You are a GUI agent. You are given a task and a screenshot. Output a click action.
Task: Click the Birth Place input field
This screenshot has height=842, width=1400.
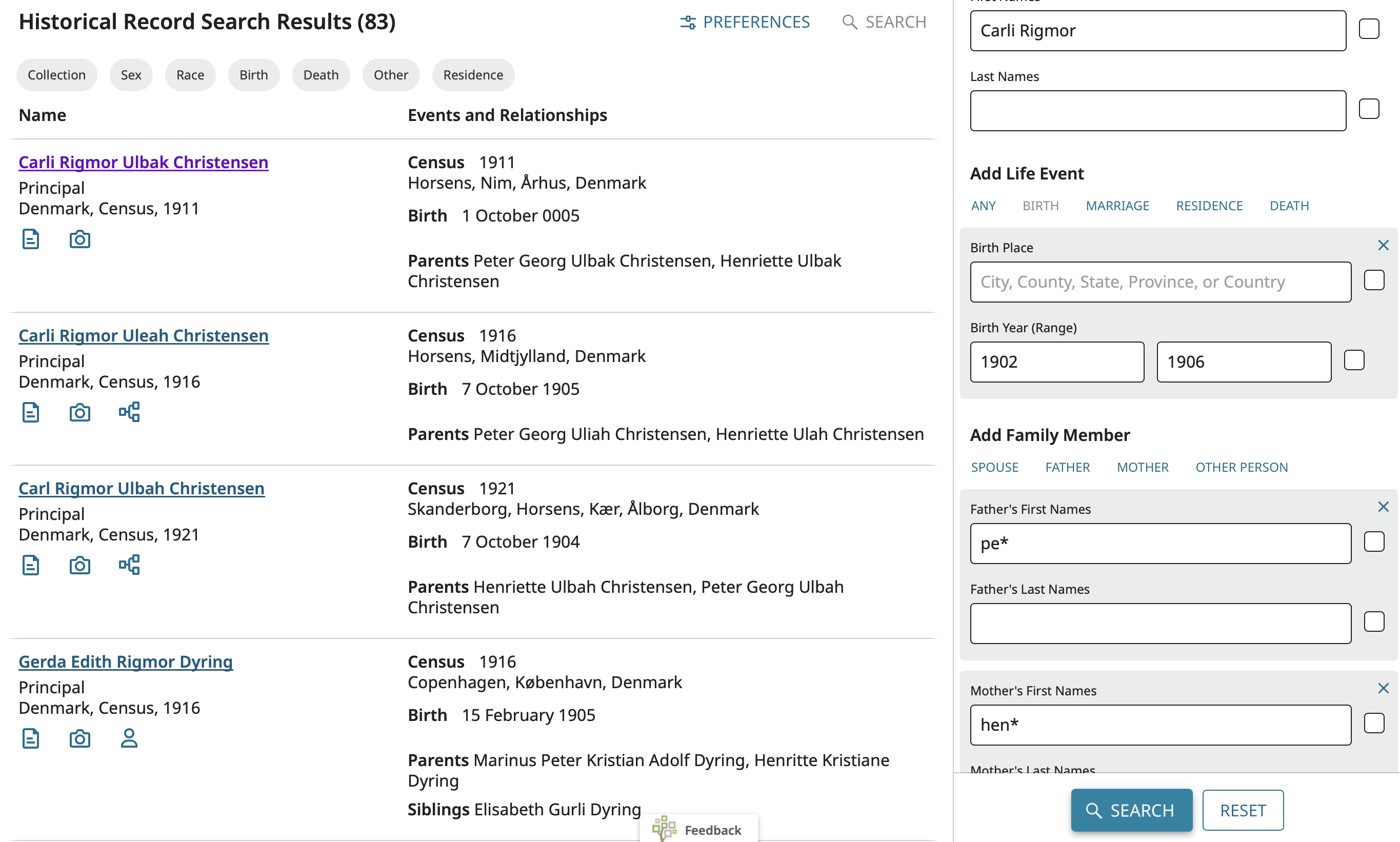coord(1160,282)
